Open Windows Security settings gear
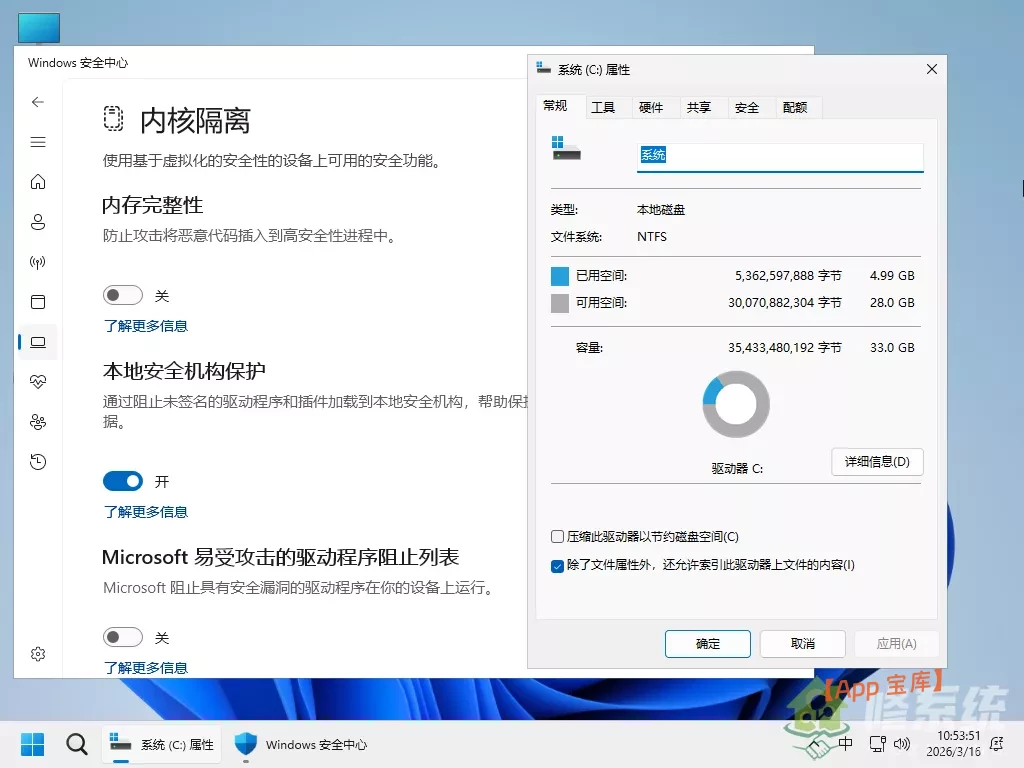This screenshot has width=1024, height=768. coord(38,654)
